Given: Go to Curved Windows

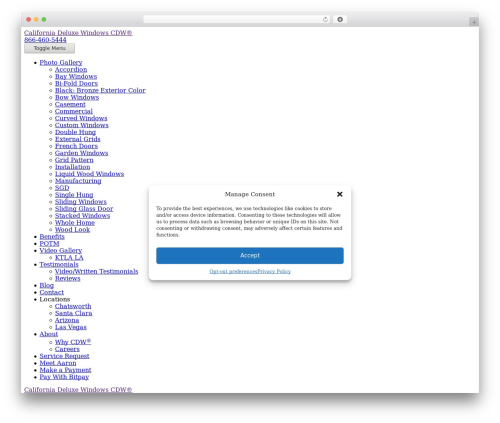Looking at the screenshot, I should point(81,118).
